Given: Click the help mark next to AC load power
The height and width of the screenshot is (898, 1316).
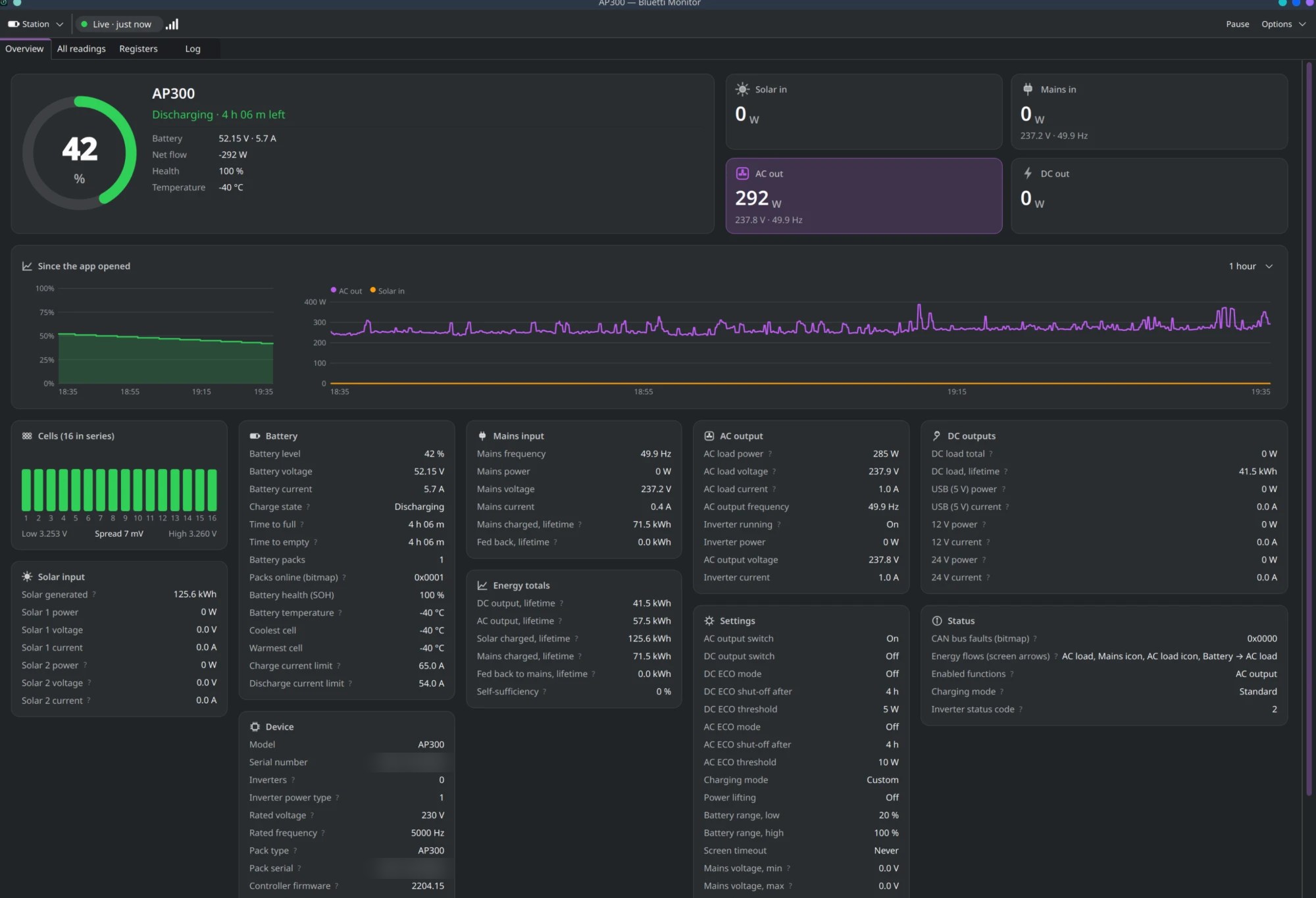Looking at the screenshot, I should [770, 454].
